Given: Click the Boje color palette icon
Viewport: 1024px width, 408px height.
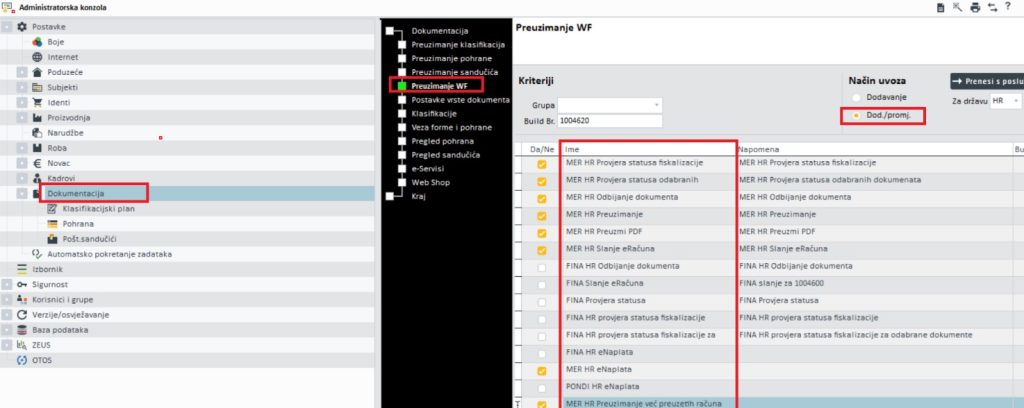Looking at the screenshot, I should pyautogui.click(x=37, y=42).
